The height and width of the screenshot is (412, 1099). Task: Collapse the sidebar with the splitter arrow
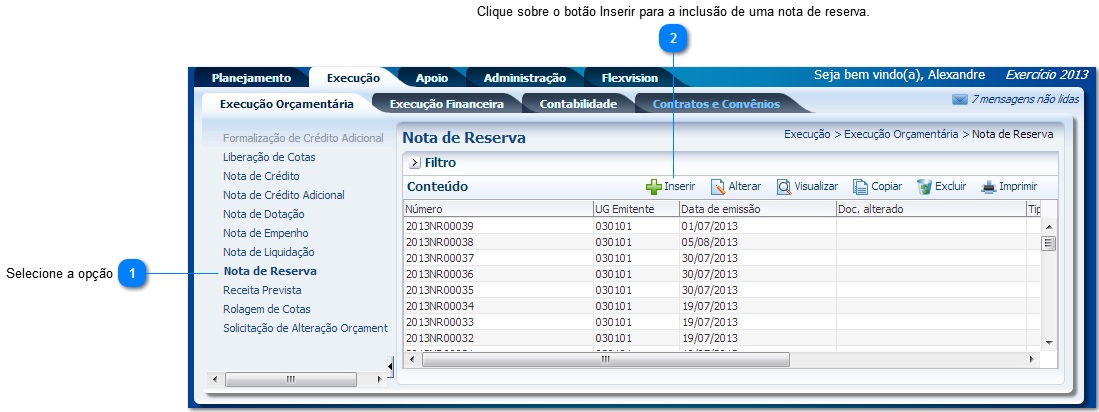(x=390, y=364)
